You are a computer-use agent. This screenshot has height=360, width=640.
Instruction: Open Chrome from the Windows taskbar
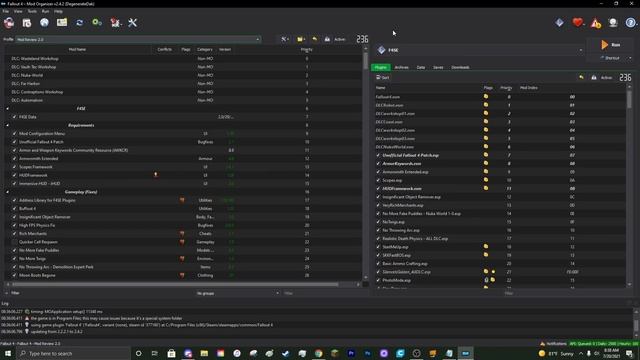(318, 353)
